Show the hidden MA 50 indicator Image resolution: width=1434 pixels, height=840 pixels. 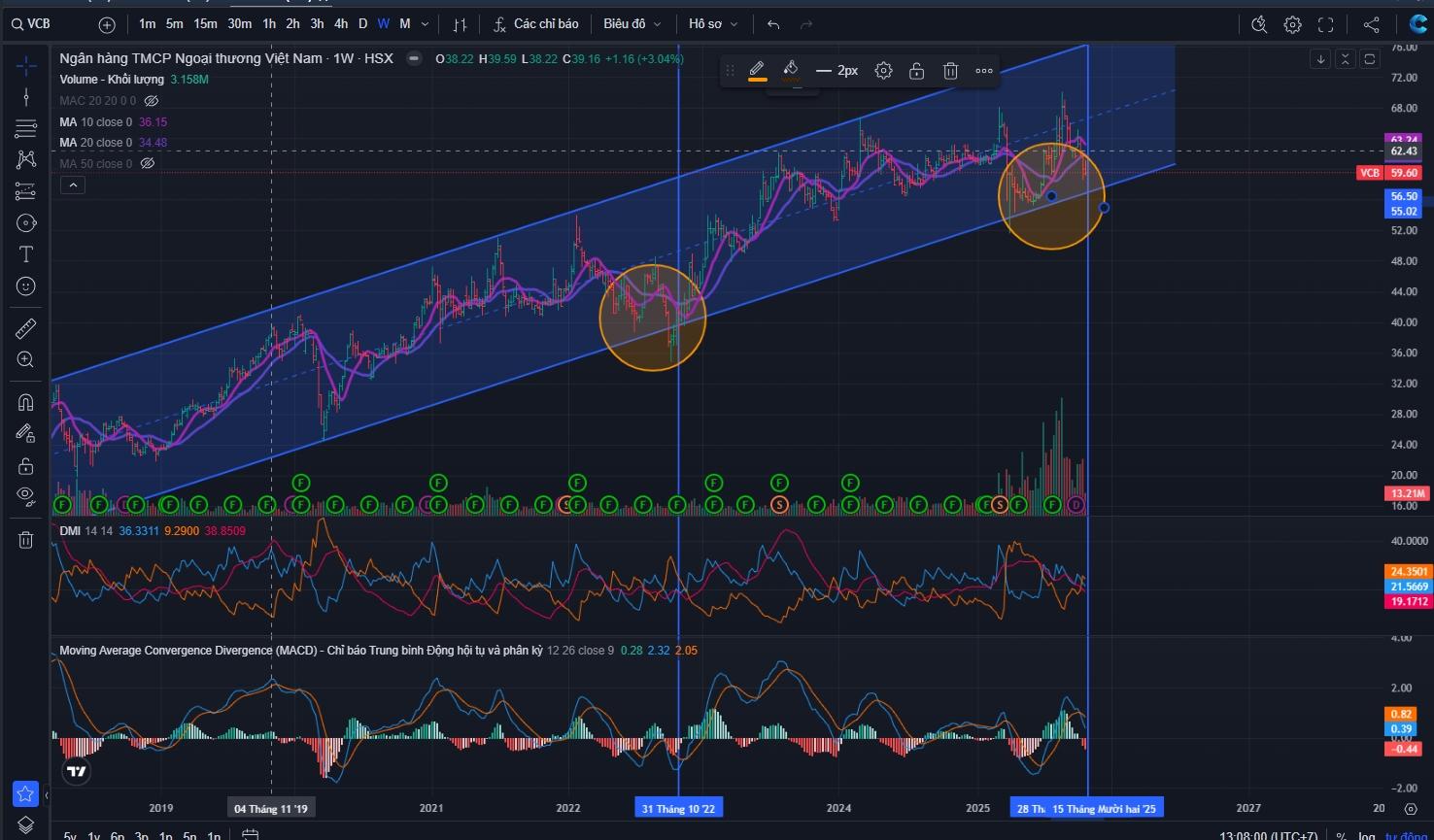[x=148, y=163]
